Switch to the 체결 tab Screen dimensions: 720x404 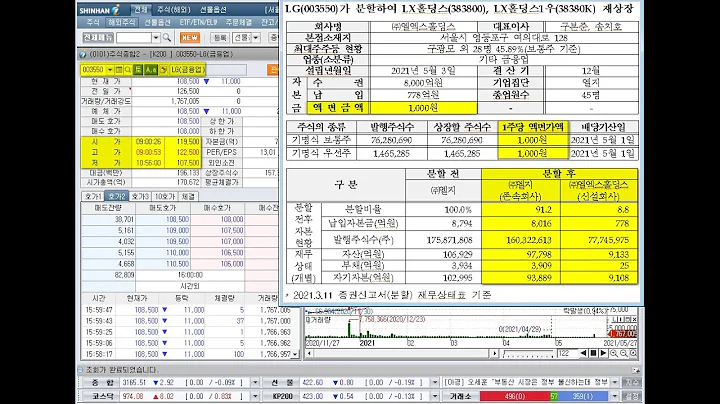(188, 196)
